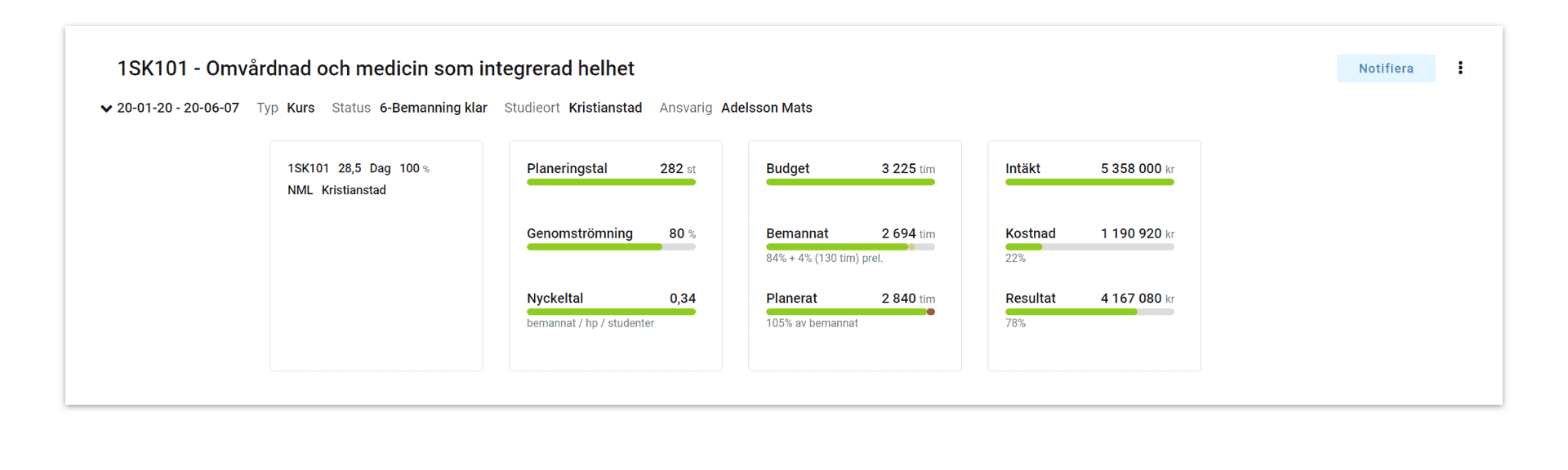
Task: Click the status value 6-Bemanning klar
Action: coord(433,108)
